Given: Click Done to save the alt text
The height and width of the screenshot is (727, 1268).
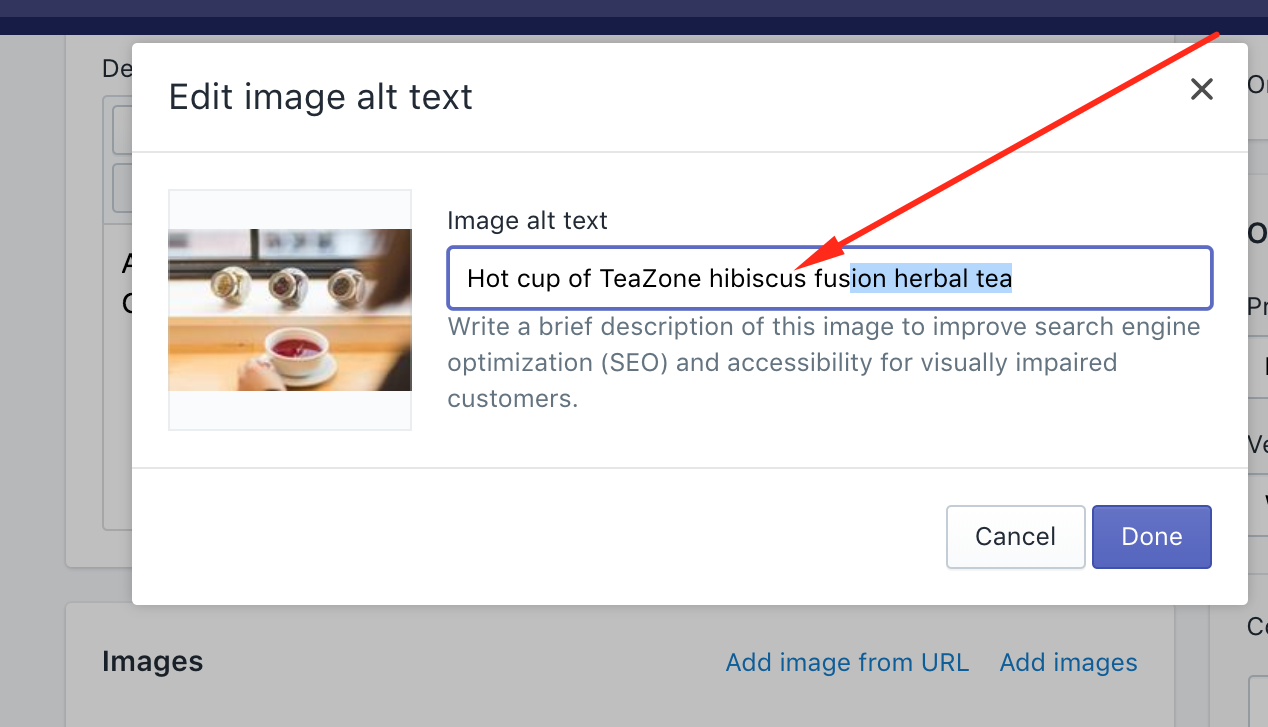Looking at the screenshot, I should 1151,536.
